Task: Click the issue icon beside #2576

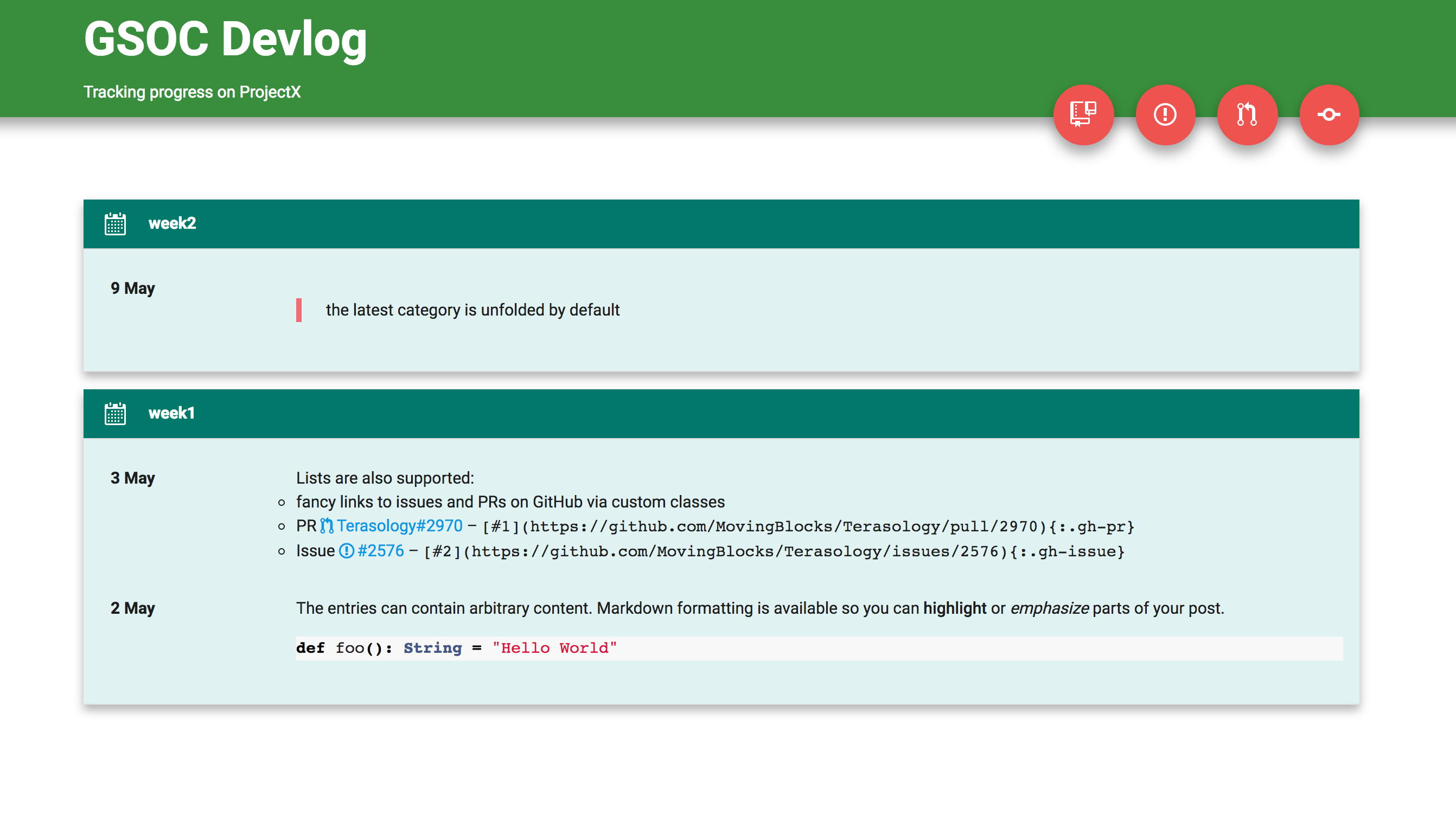Action: [x=346, y=551]
